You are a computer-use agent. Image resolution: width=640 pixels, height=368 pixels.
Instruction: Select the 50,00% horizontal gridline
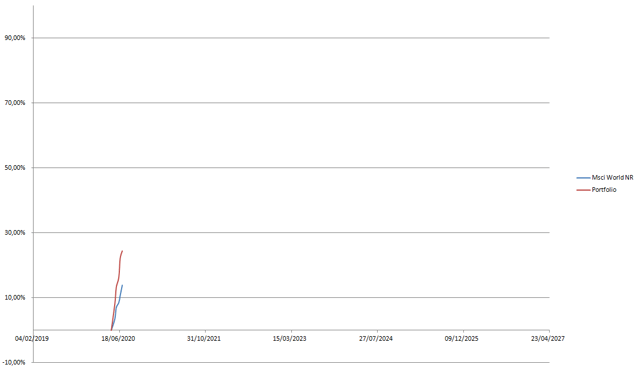coord(291,168)
